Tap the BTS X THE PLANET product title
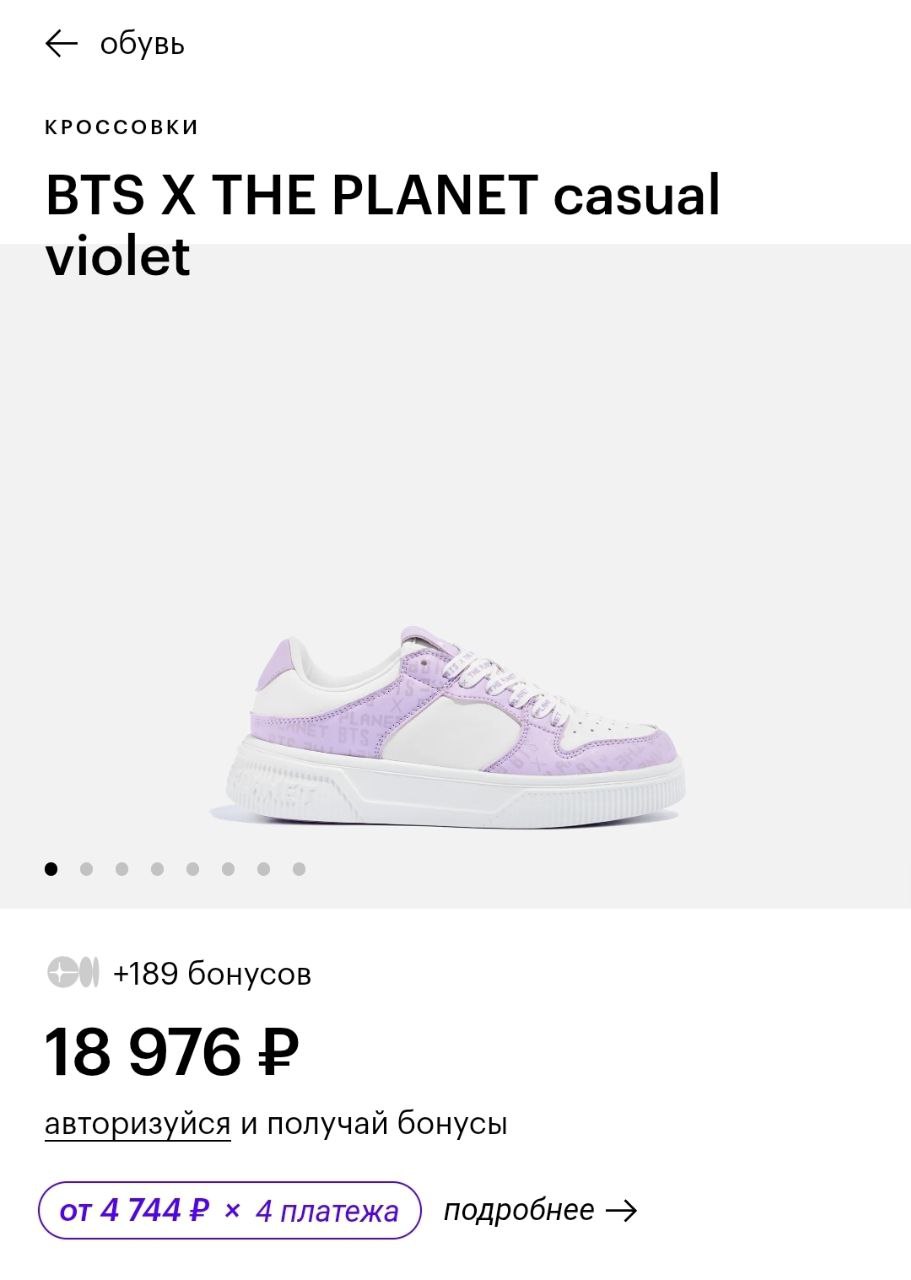This screenshot has height=1280, width=911. (x=383, y=225)
